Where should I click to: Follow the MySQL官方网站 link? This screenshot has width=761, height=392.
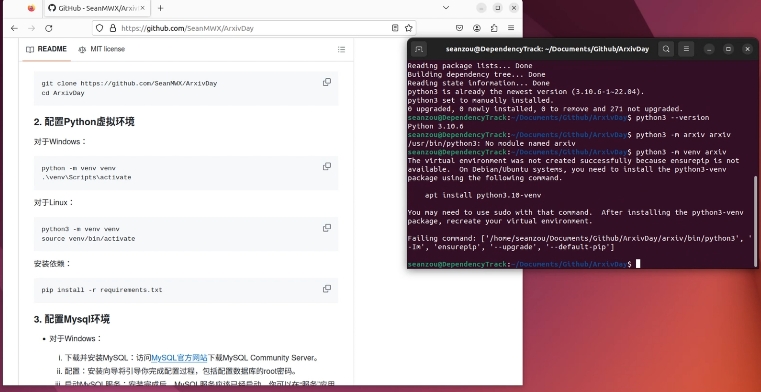click(x=180, y=358)
